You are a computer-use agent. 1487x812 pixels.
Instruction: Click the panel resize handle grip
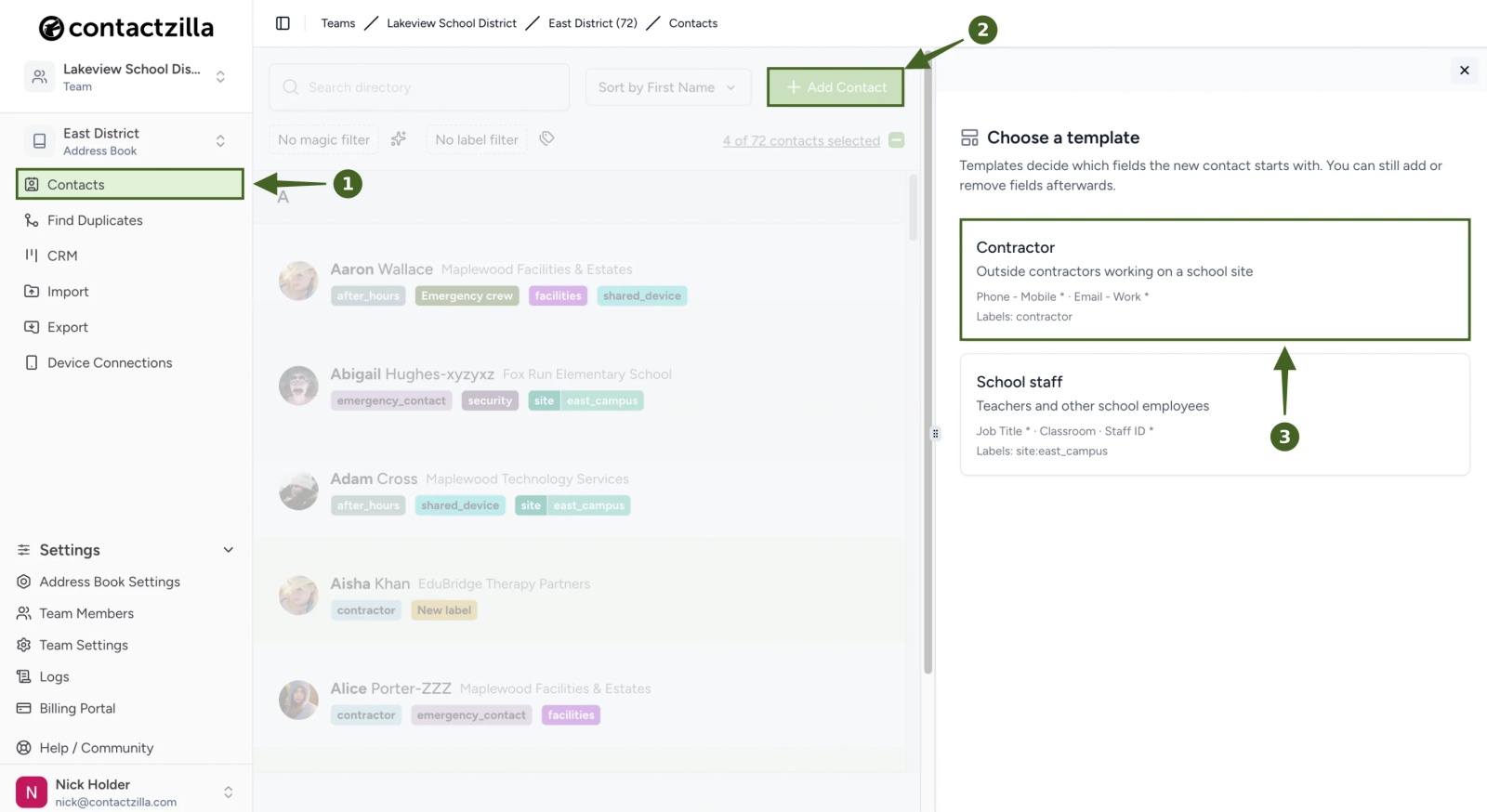coord(935,434)
